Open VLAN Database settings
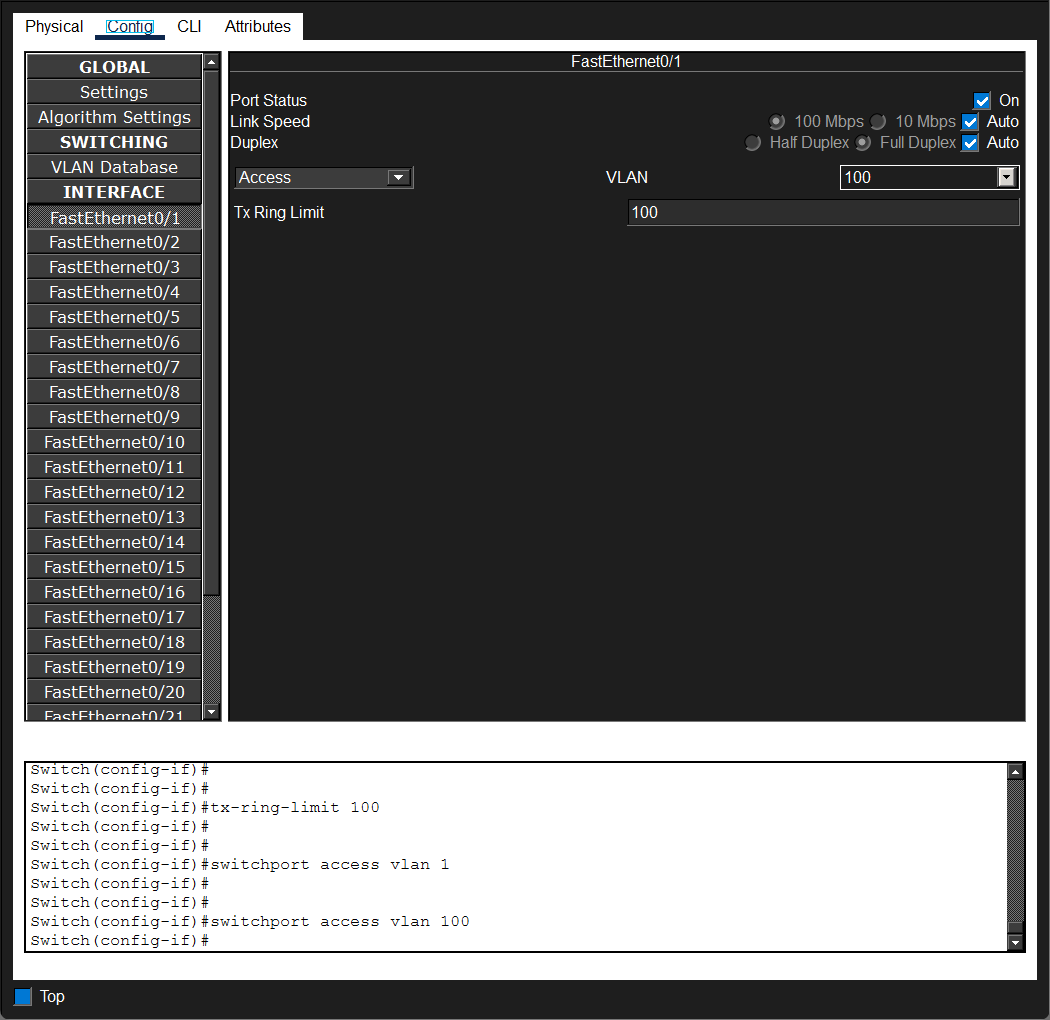 (x=115, y=167)
